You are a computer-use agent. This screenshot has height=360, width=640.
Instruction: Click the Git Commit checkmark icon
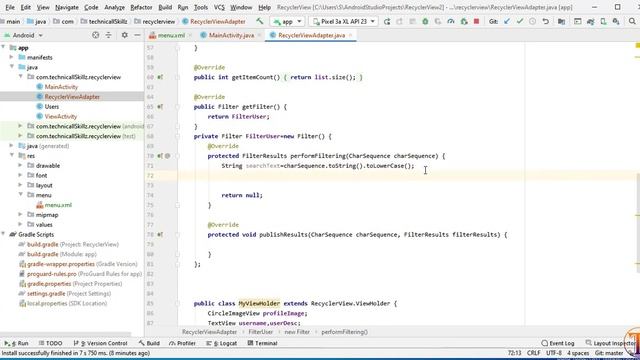point(520,21)
